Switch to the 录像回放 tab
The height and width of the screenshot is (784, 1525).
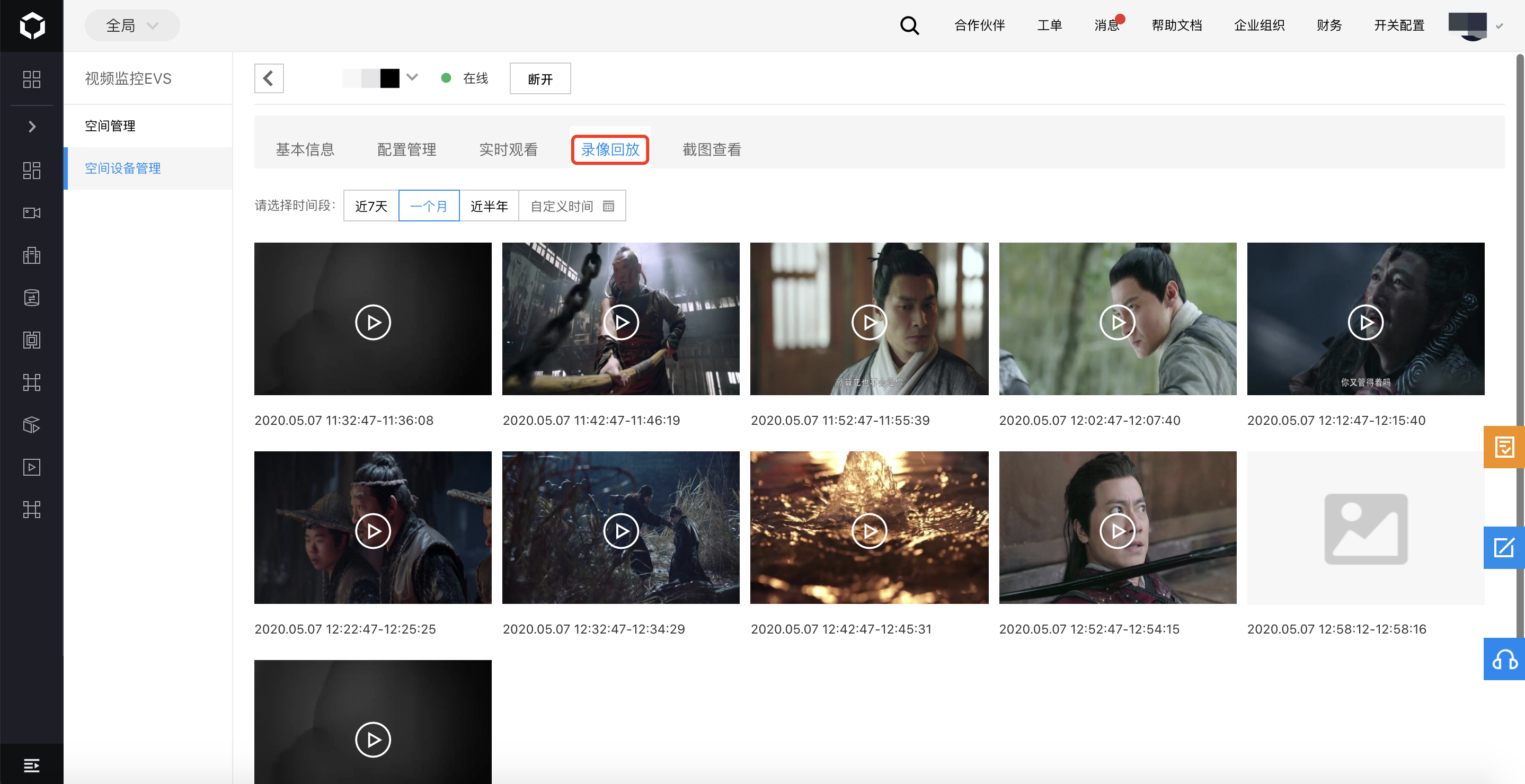(x=610, y=149)
